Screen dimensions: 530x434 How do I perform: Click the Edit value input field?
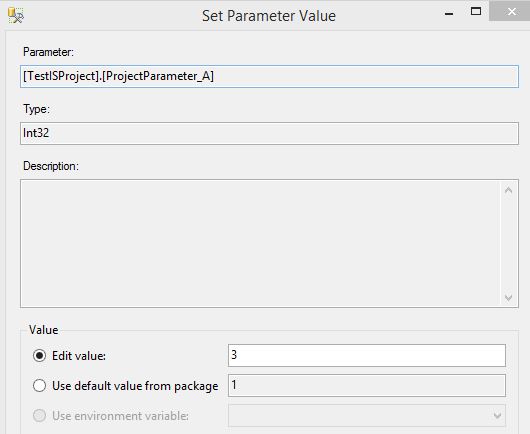point(367,355)
